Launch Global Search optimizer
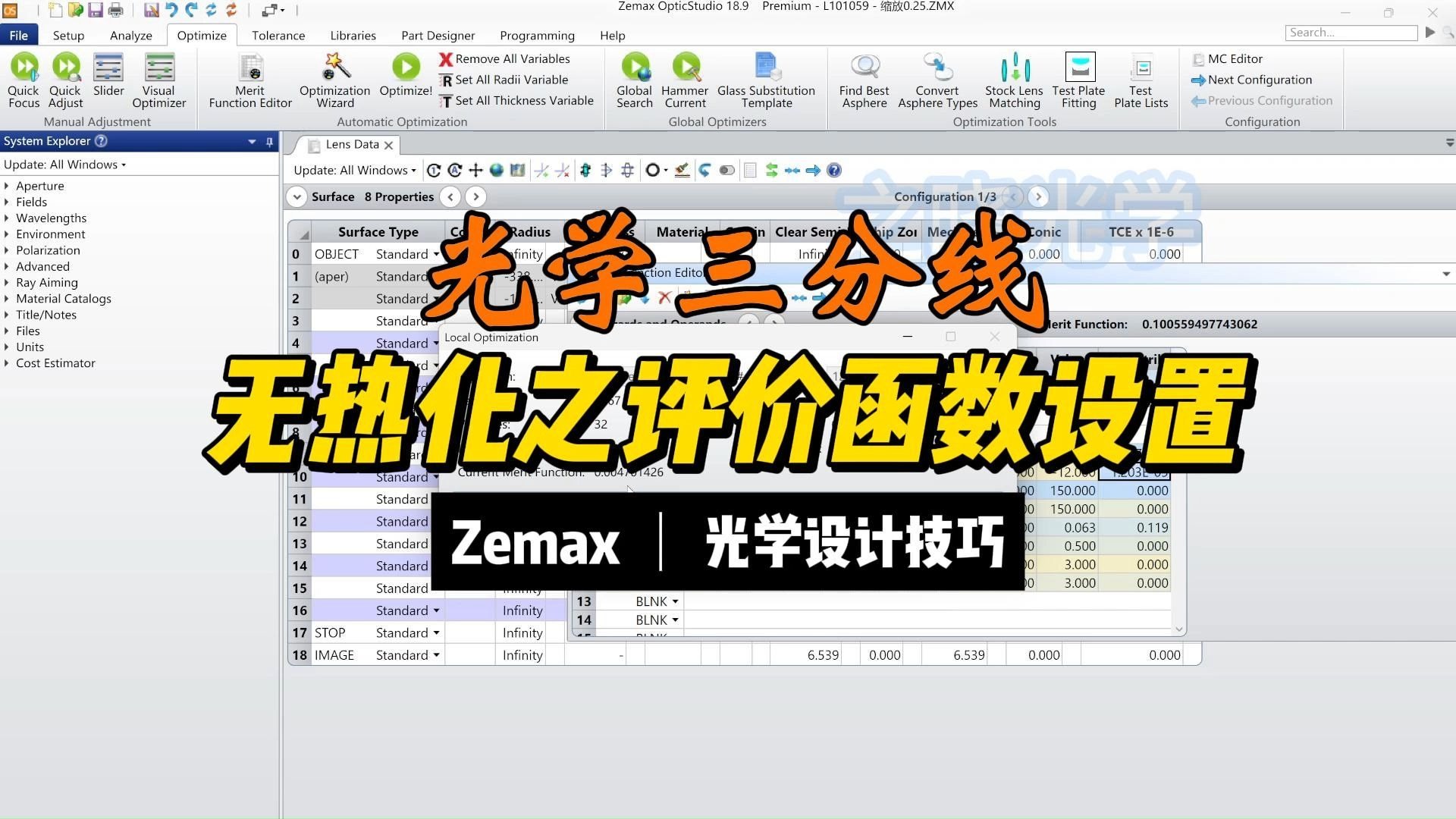1456x819 pixels. click(635, 80)
